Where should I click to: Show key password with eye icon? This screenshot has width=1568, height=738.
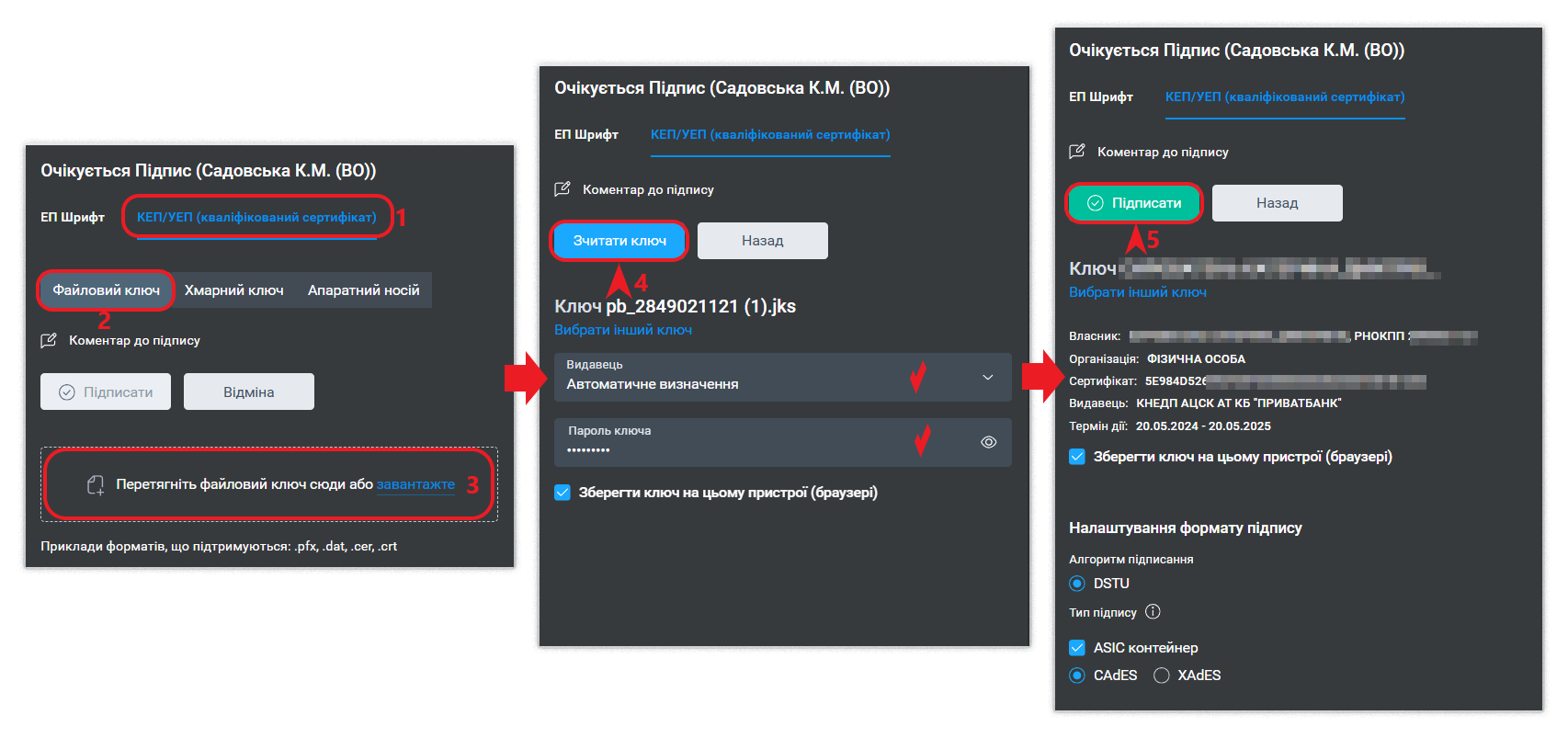[988, 442]
